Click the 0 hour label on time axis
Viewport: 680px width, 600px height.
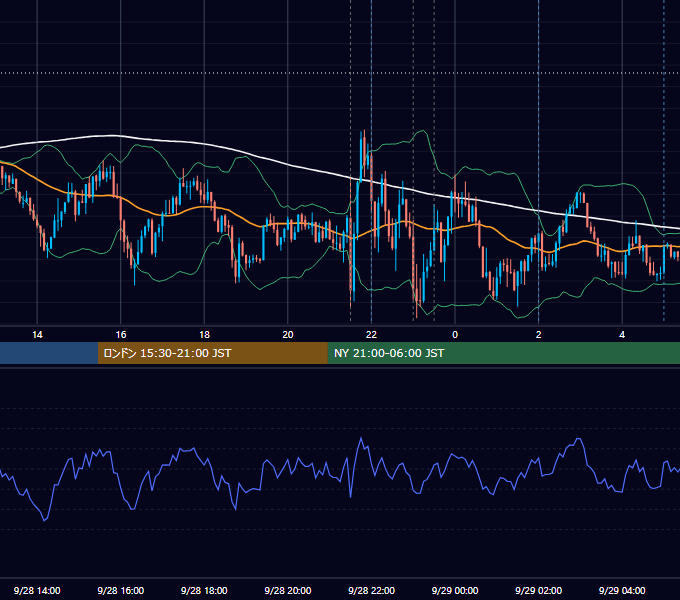[455, 335]
